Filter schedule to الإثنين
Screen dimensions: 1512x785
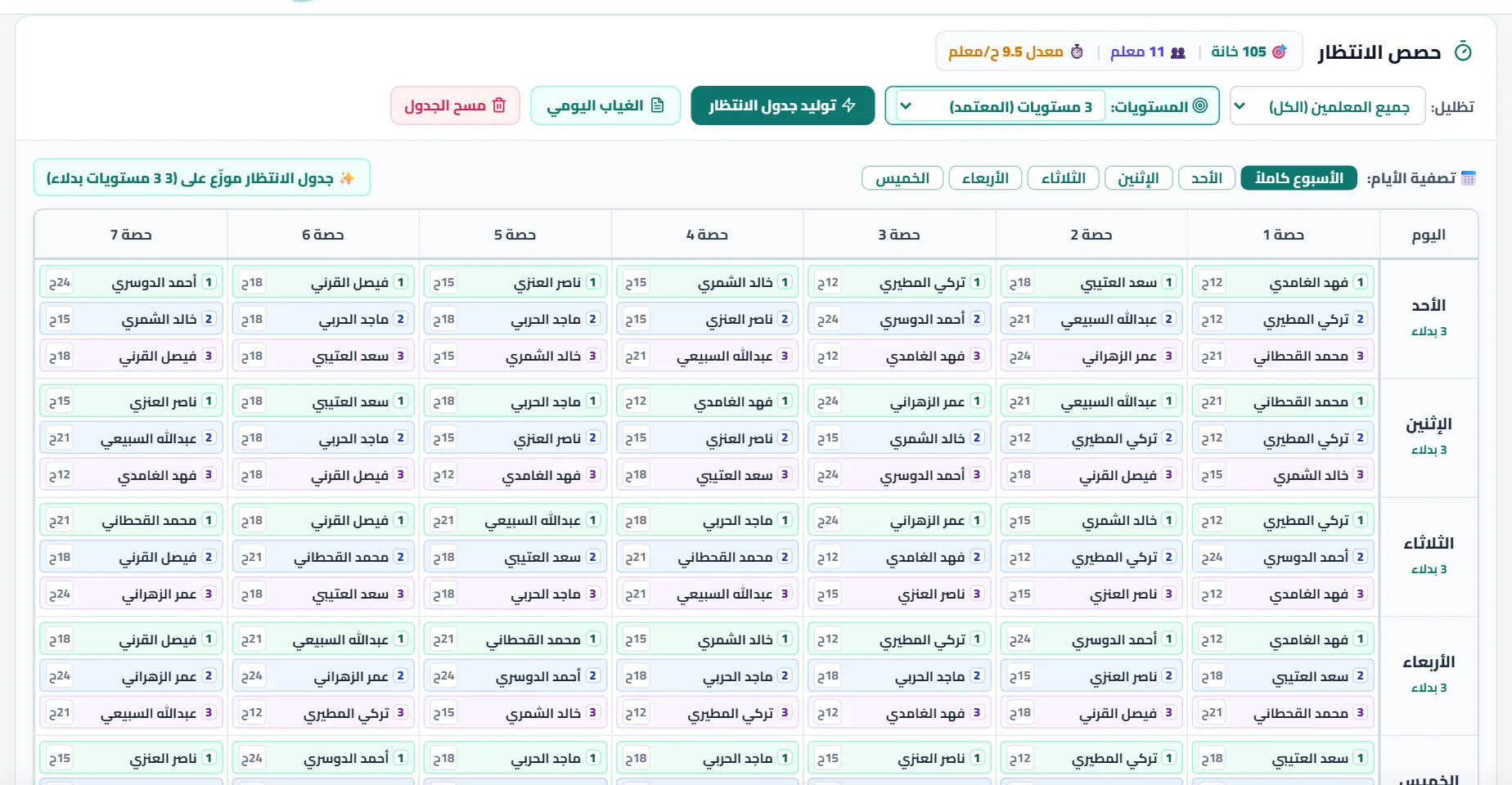coord(1138,178)
